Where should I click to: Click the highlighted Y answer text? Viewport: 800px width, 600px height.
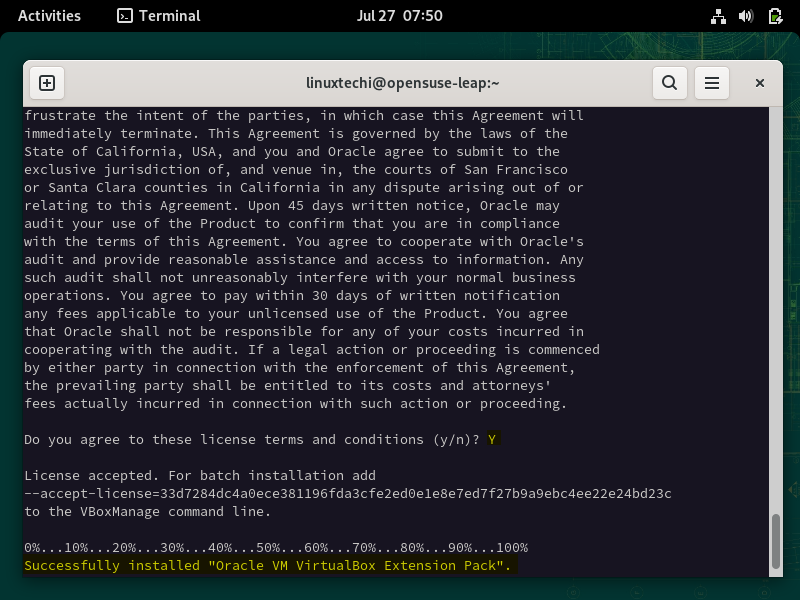(492, 439)
